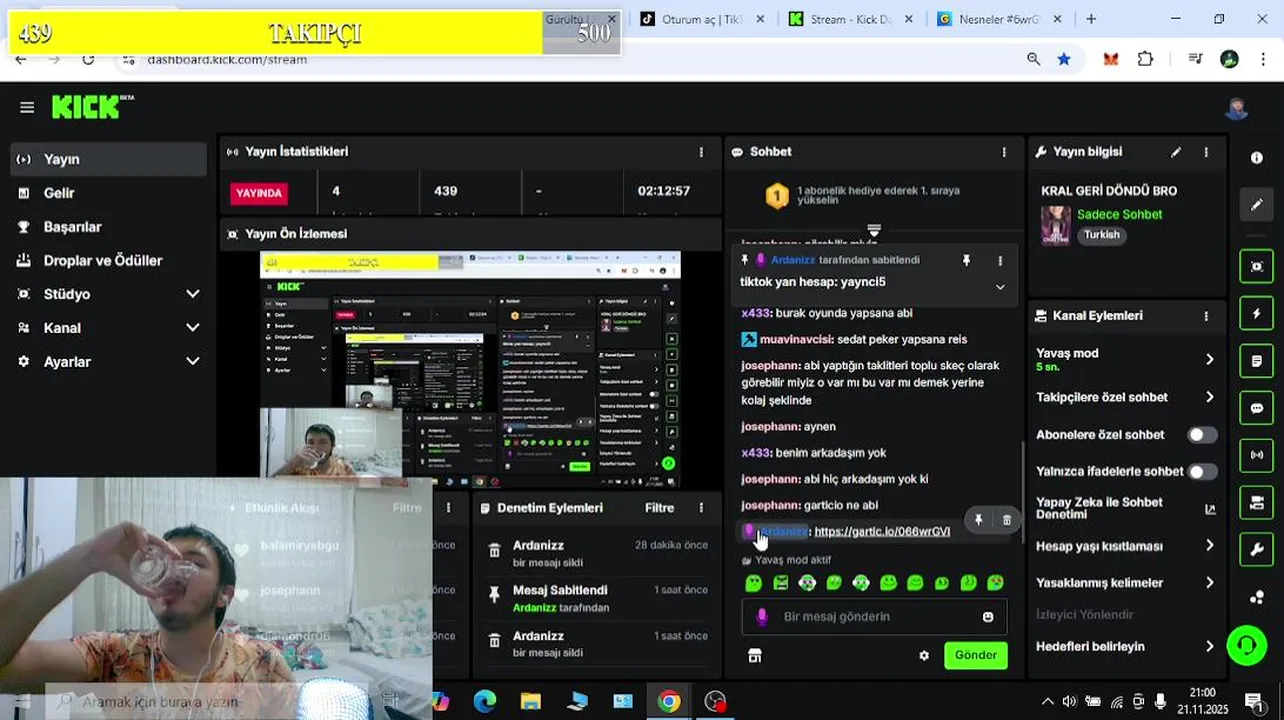1284x720 pixels.
Task: Click the Kick logo
Action: pos(92,106)
